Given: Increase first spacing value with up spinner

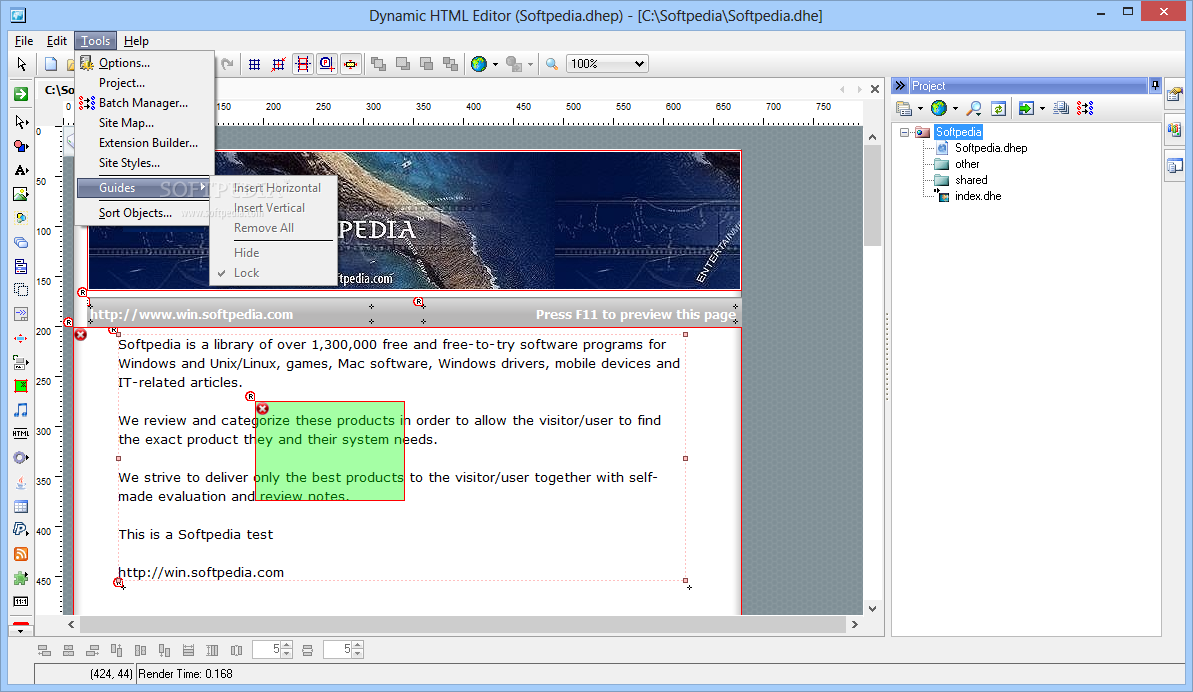Looking at the screenshot, I should pos(287,646).
